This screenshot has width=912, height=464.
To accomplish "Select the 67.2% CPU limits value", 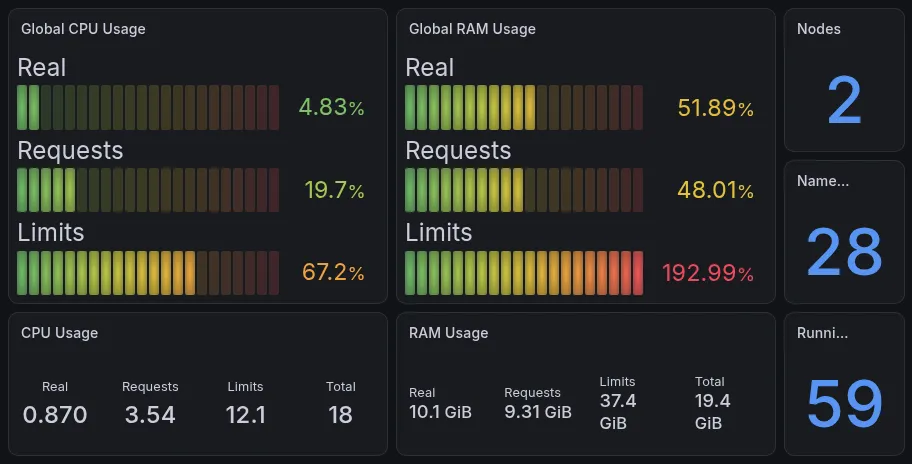I will click(333, 272).
